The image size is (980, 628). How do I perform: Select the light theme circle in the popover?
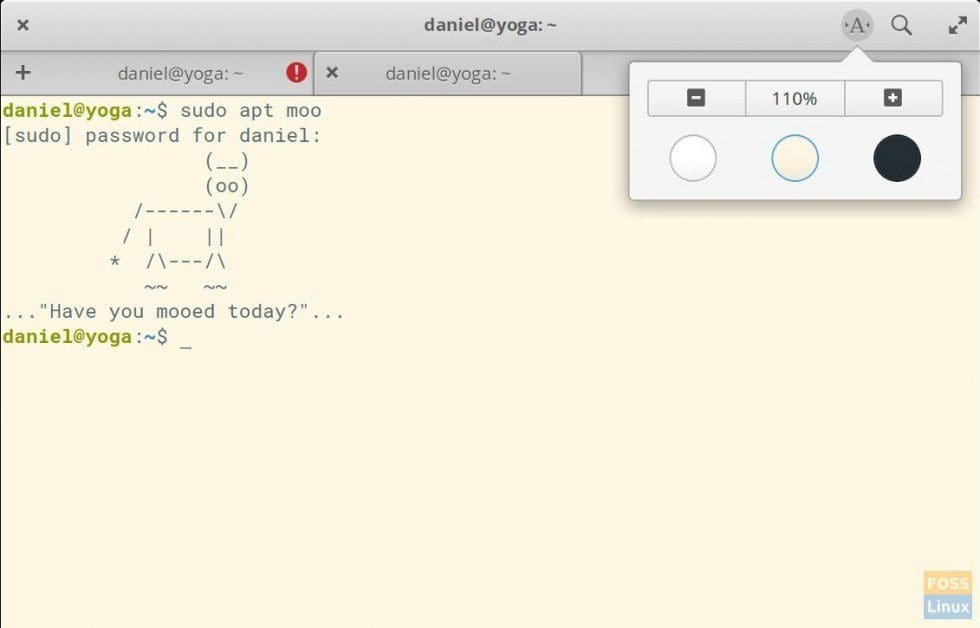(694, 158)
